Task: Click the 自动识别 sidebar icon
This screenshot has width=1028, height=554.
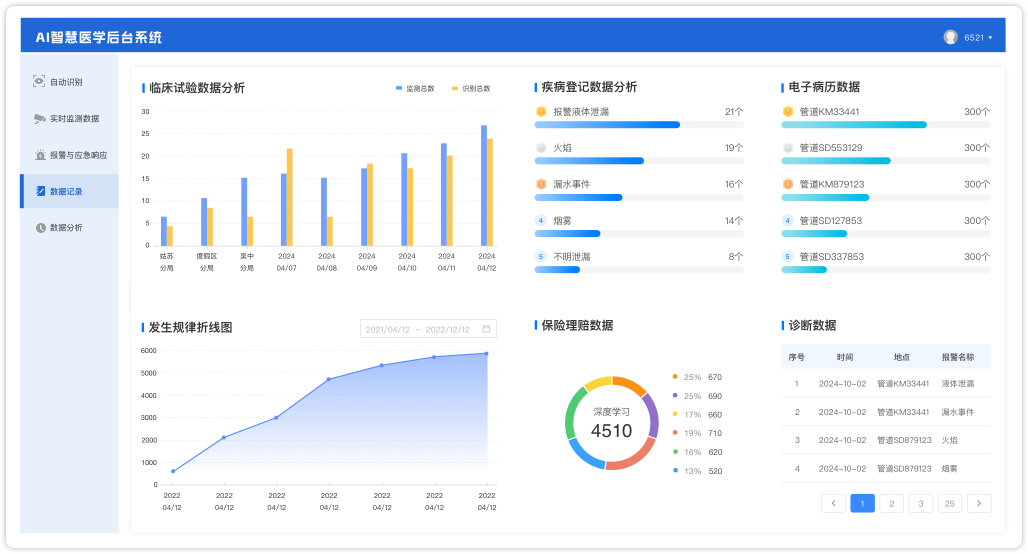Action: [39, 81]
